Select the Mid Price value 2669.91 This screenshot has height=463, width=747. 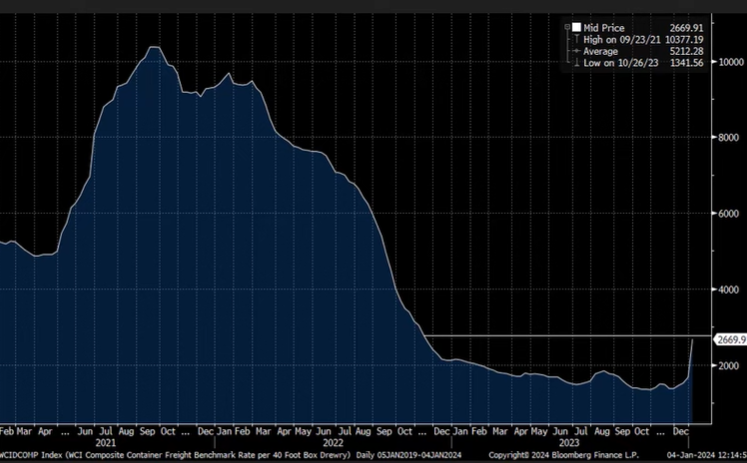686,28
